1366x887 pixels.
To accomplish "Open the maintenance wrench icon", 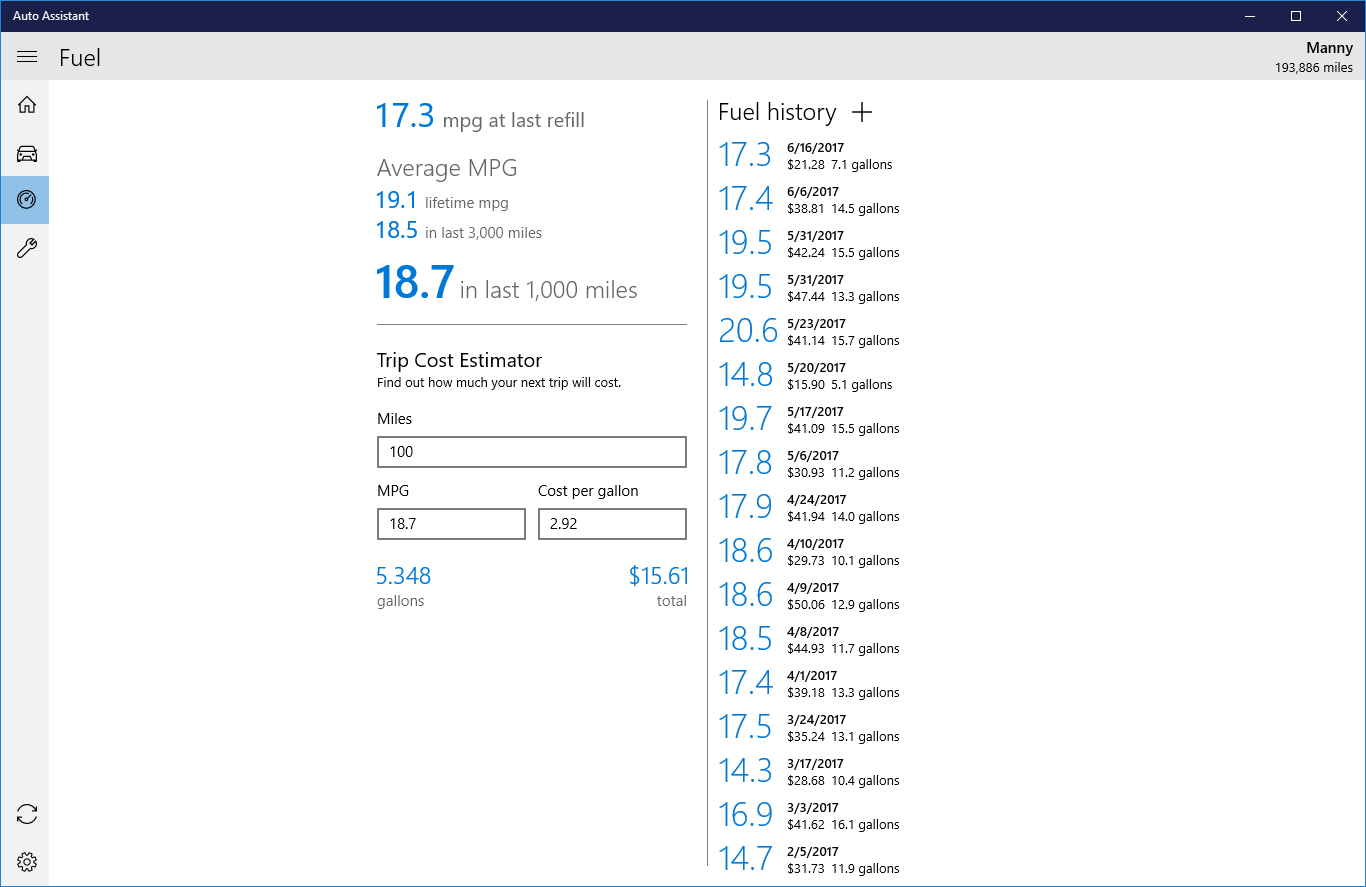I will (27, 248).
